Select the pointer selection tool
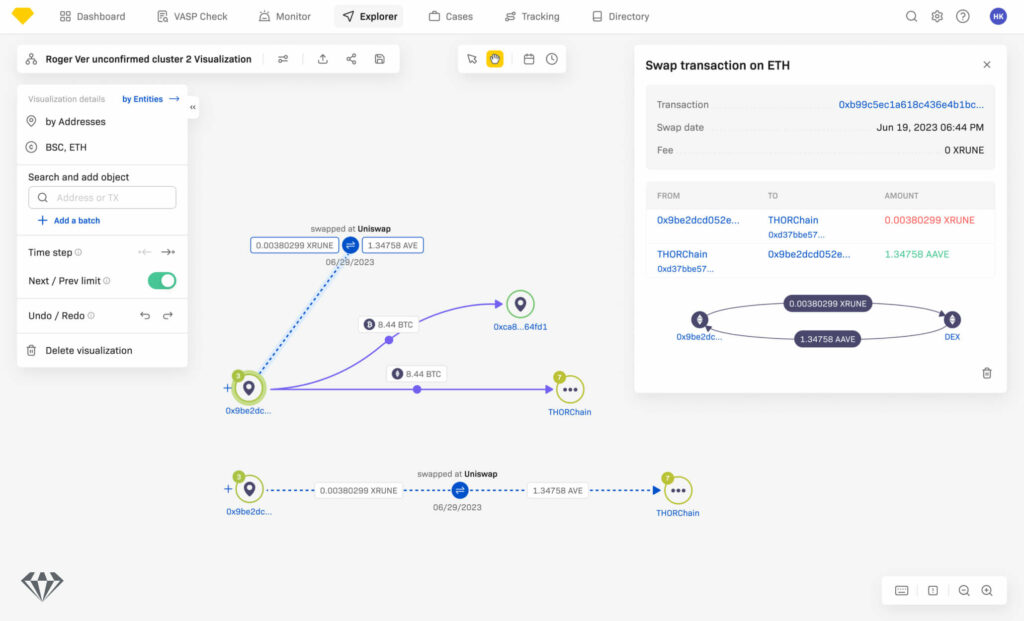This screenshot has width=1024, height=621. pyautogui.click(x=472, y=59)
